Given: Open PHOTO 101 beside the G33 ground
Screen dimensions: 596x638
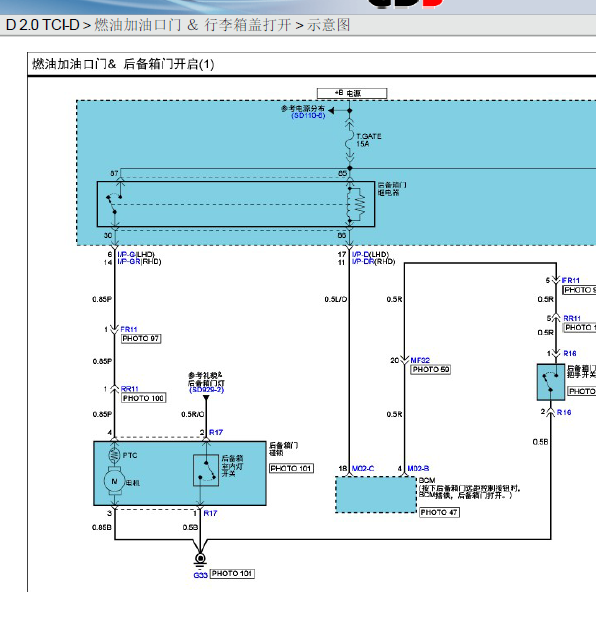Looking at the screenshot, I should [232, 573].
